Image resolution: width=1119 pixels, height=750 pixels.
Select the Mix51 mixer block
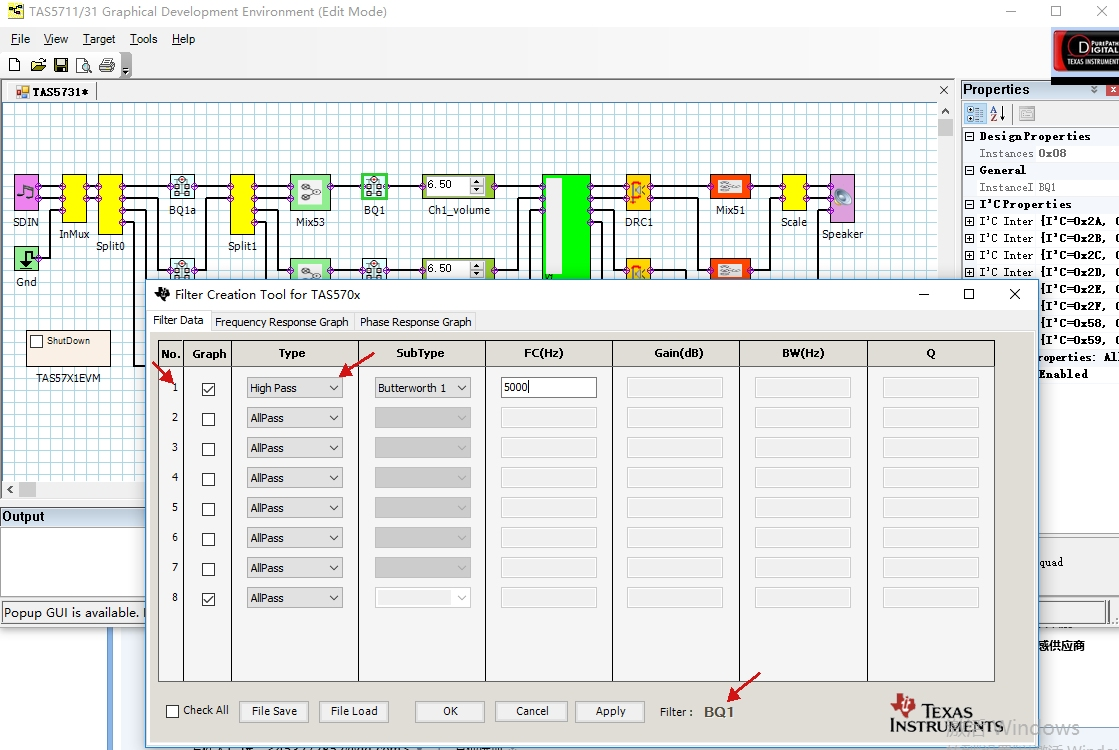(x=730, y=187)
